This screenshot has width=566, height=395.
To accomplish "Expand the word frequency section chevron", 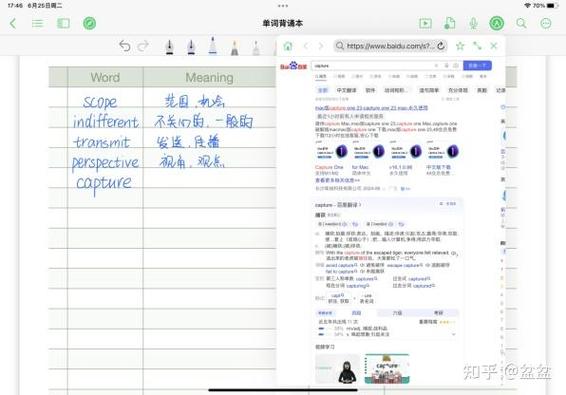I will [454, 335].
